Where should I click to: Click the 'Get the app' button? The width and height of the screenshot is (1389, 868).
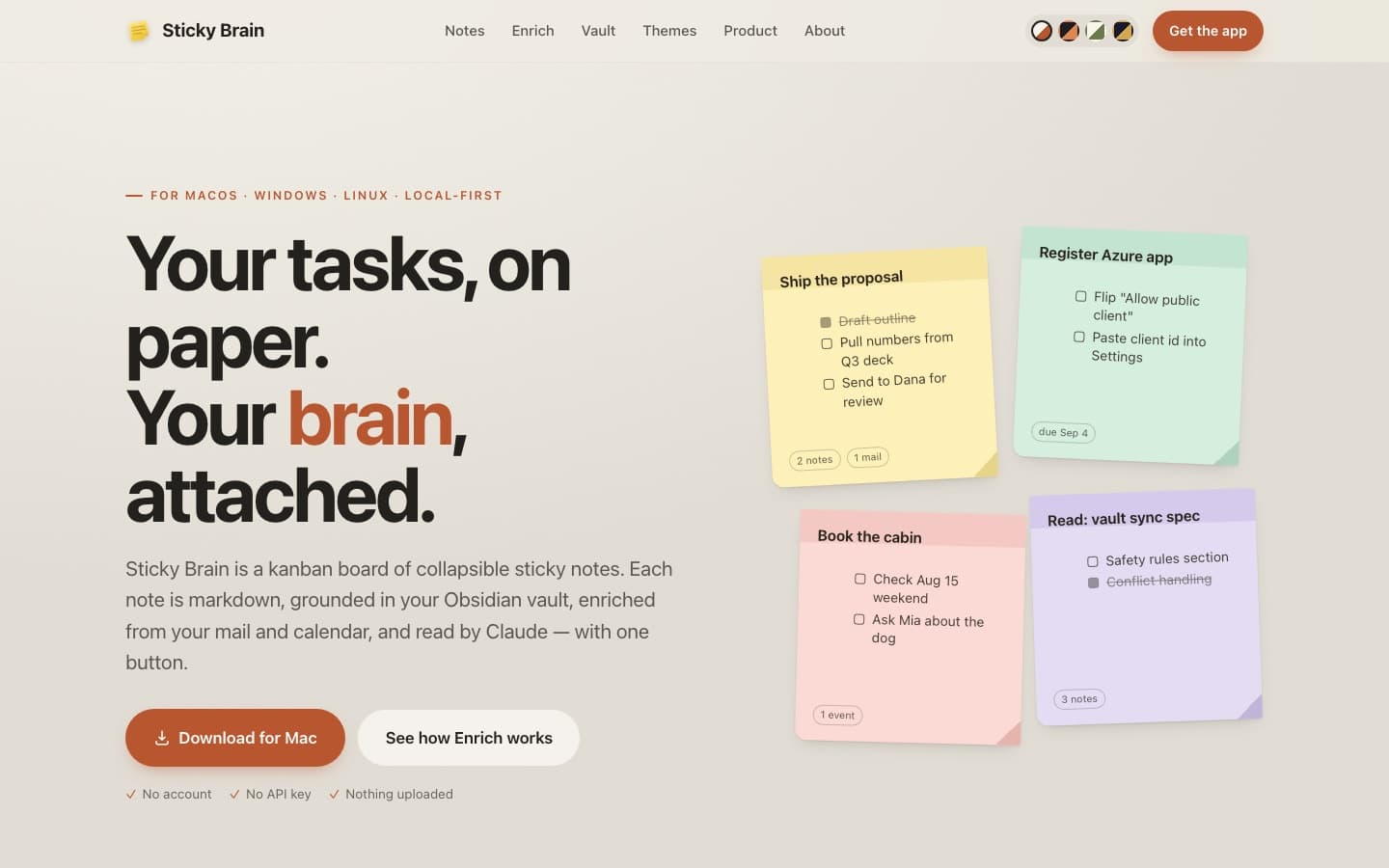[1208, 31]
